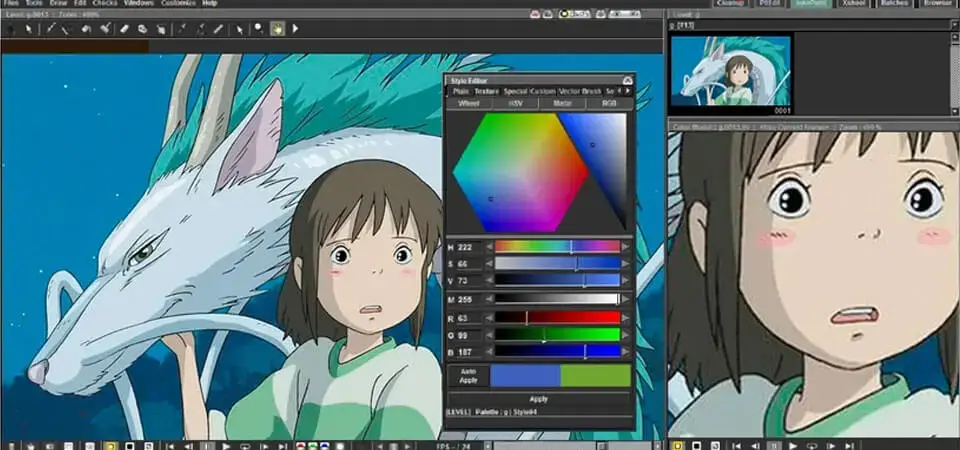Increase Value (V) with the right arrow
960x450 pixels.
[626, 280]
